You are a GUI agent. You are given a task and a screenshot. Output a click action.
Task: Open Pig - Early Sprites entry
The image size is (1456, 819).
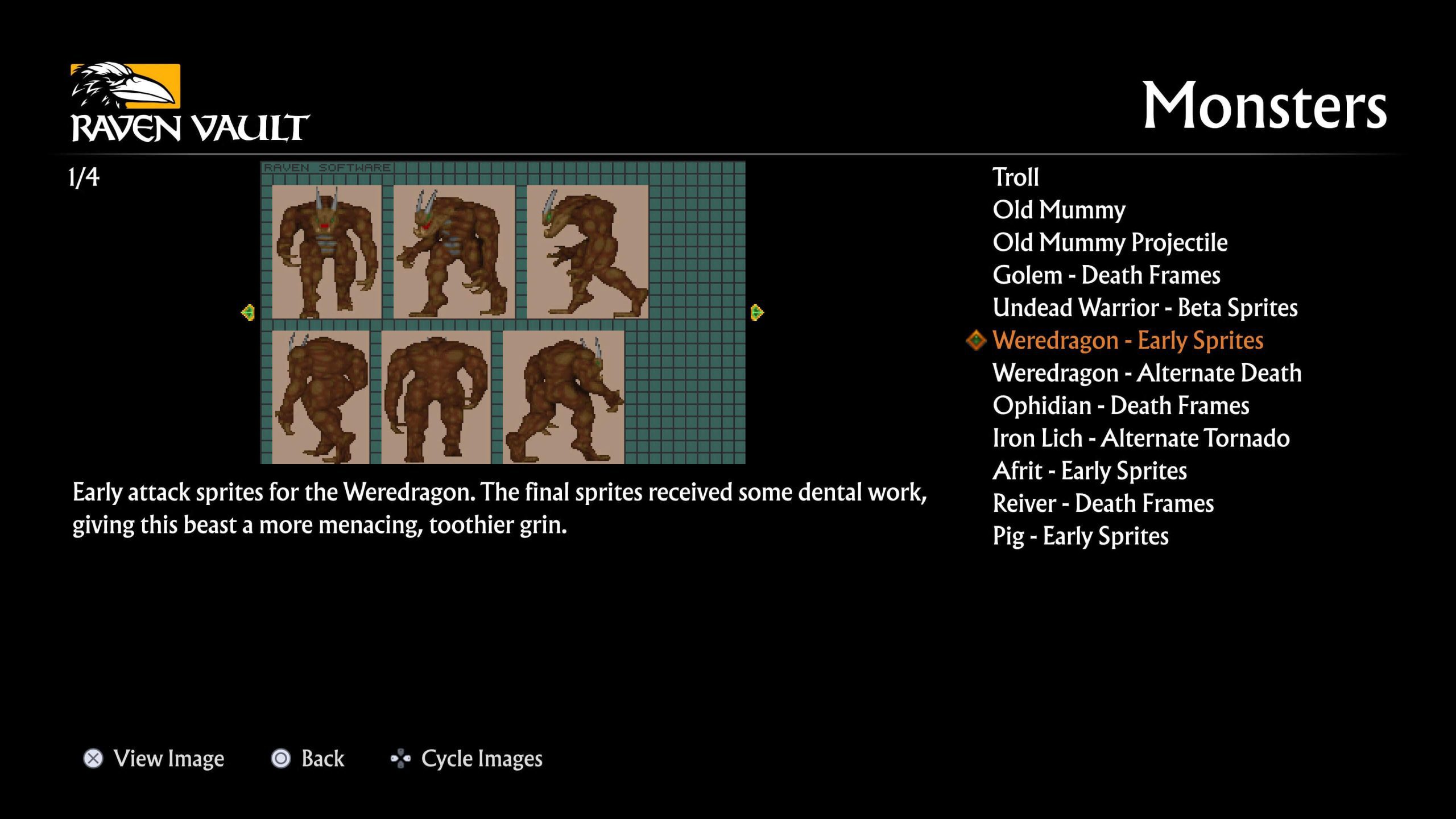(x=1080, y=536)
